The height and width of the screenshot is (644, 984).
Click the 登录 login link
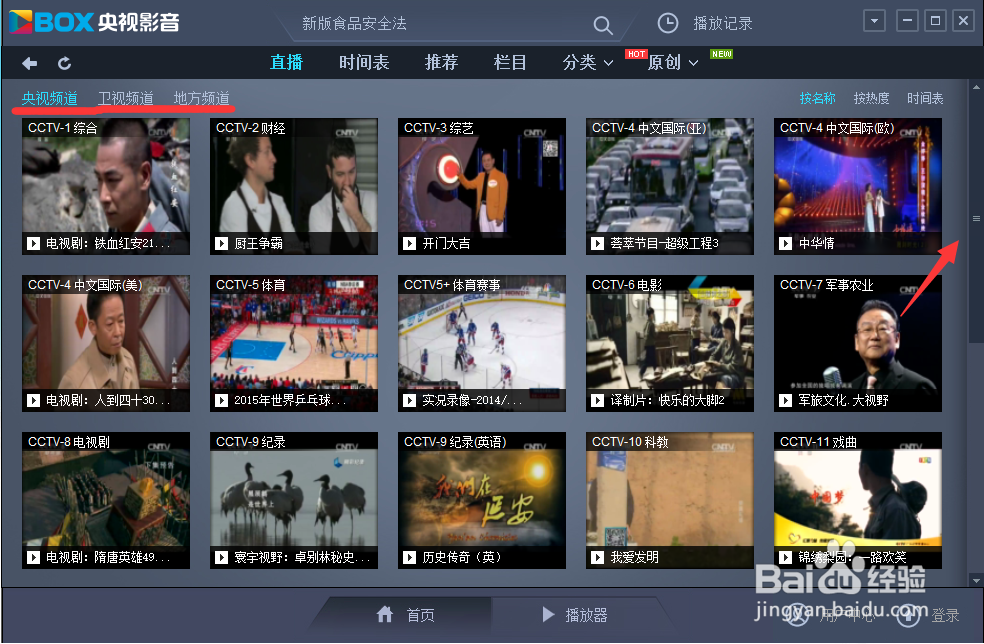click(945, 615)
